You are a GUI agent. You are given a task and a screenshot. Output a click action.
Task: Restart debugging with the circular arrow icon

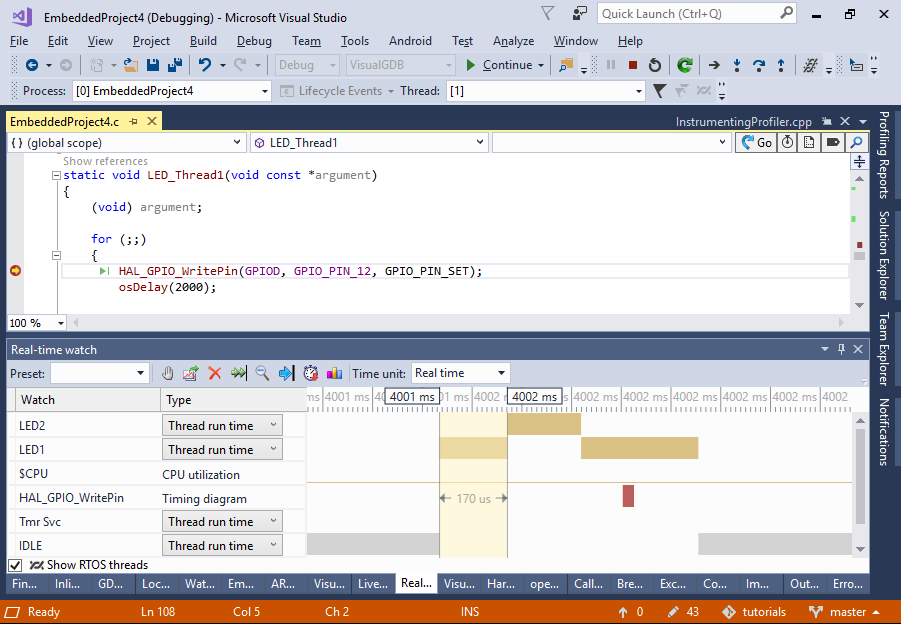point(655,66)
